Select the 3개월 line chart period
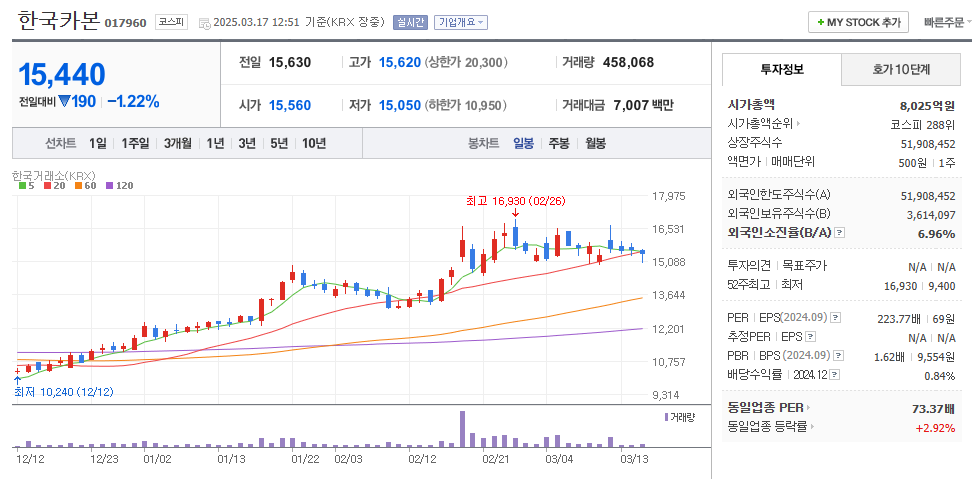The image size is (976, 479). point(178,144)
